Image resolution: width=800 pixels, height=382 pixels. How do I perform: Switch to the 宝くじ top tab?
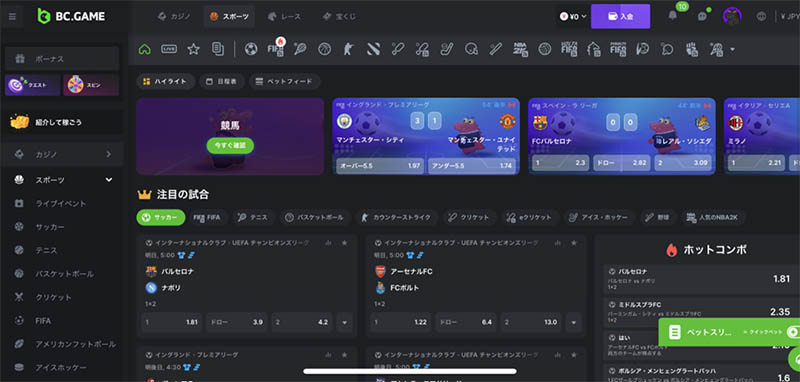coord(339,16)
